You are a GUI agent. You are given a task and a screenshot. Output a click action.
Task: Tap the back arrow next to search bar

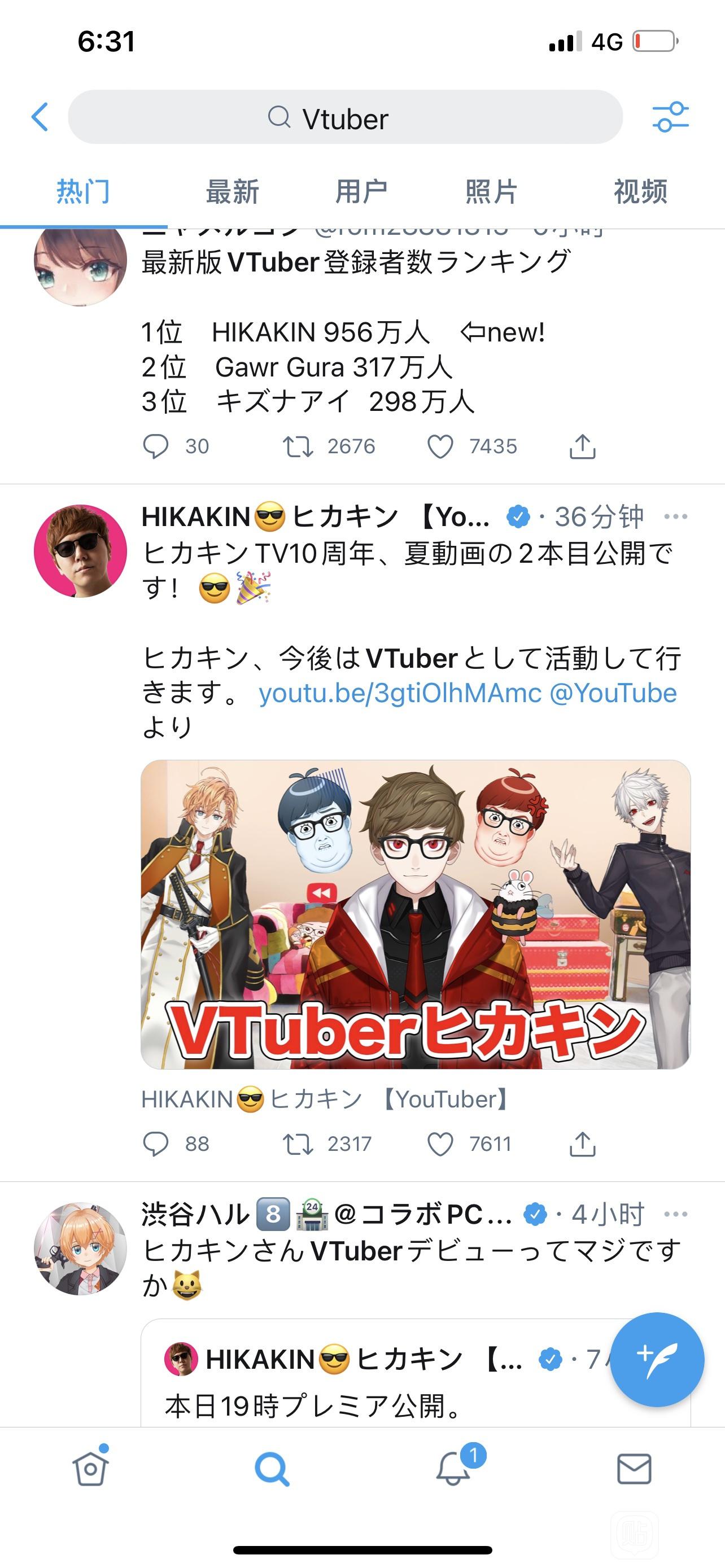pyautogui.click(x=40, y=117)
